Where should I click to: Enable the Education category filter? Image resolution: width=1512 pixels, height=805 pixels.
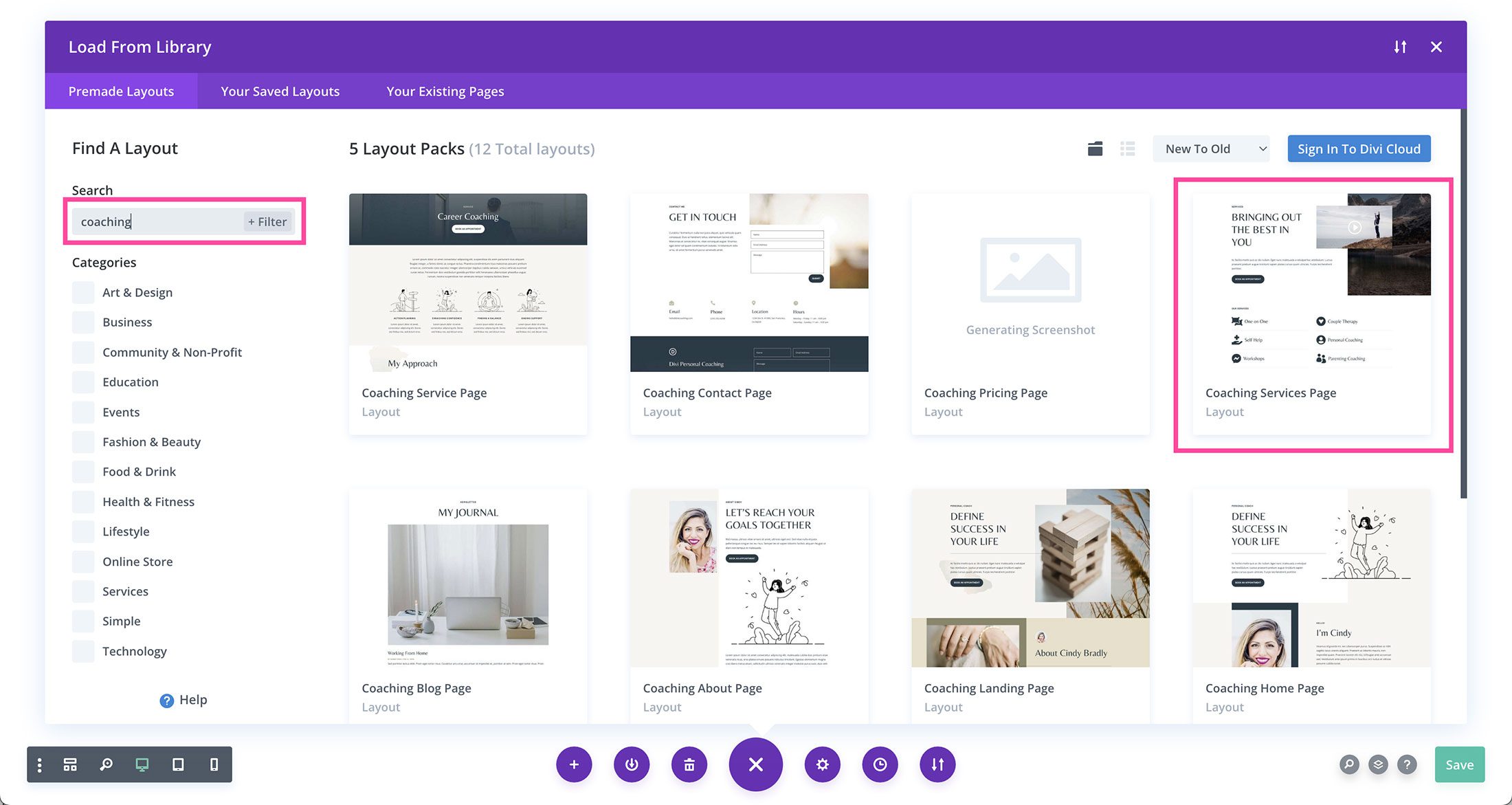83,381
